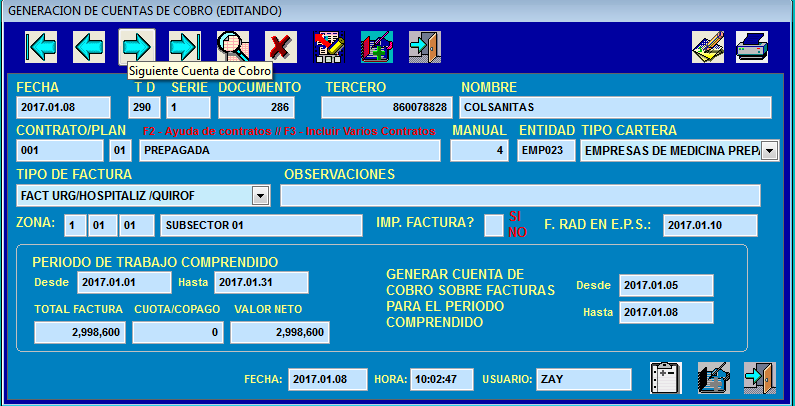Screen dimensions: 795x406
Task: Click the TOTAL FACTURA value field
Action: pos(80,333)
